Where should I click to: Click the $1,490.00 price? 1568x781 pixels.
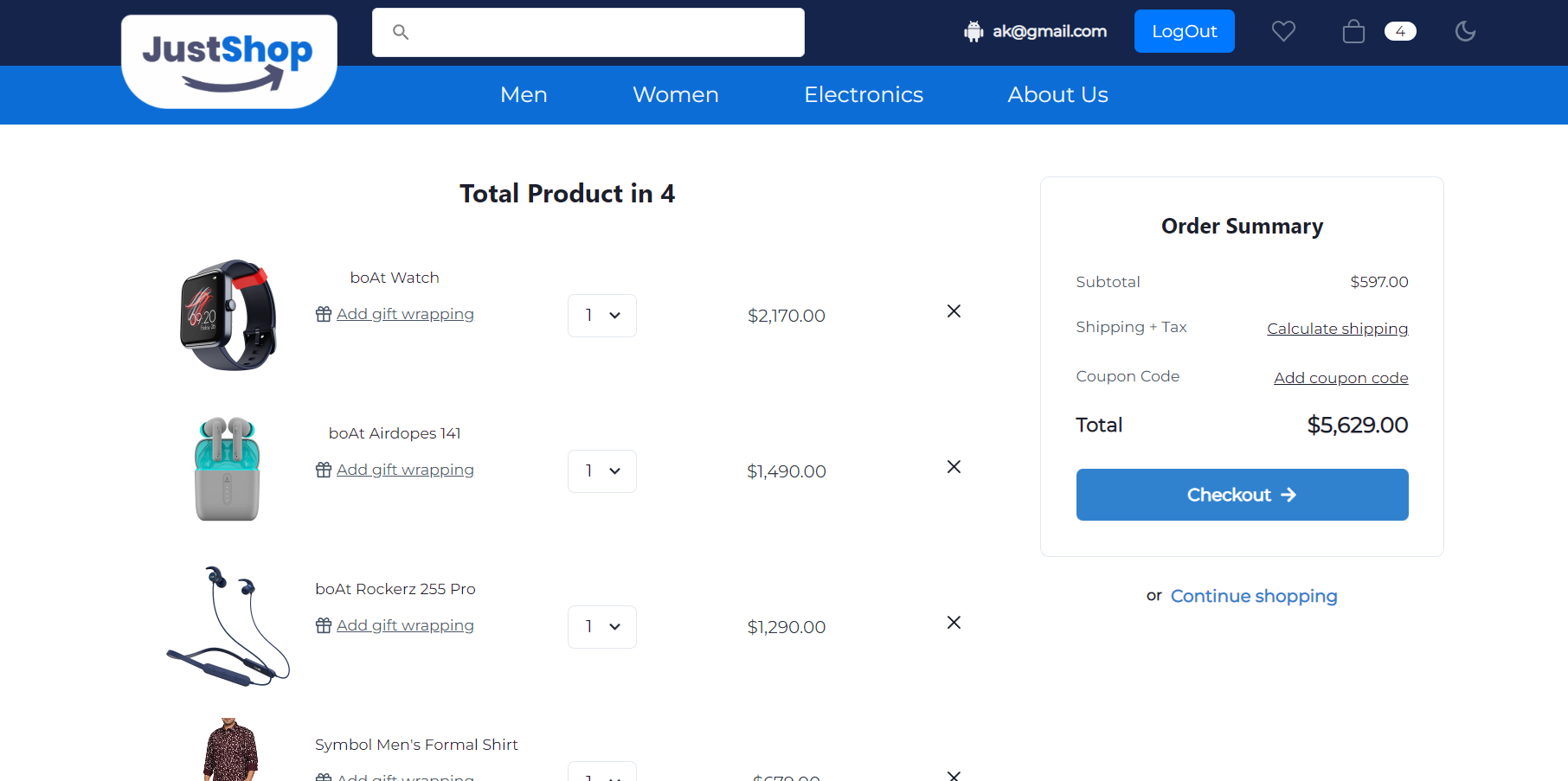[x=787, y=471]
